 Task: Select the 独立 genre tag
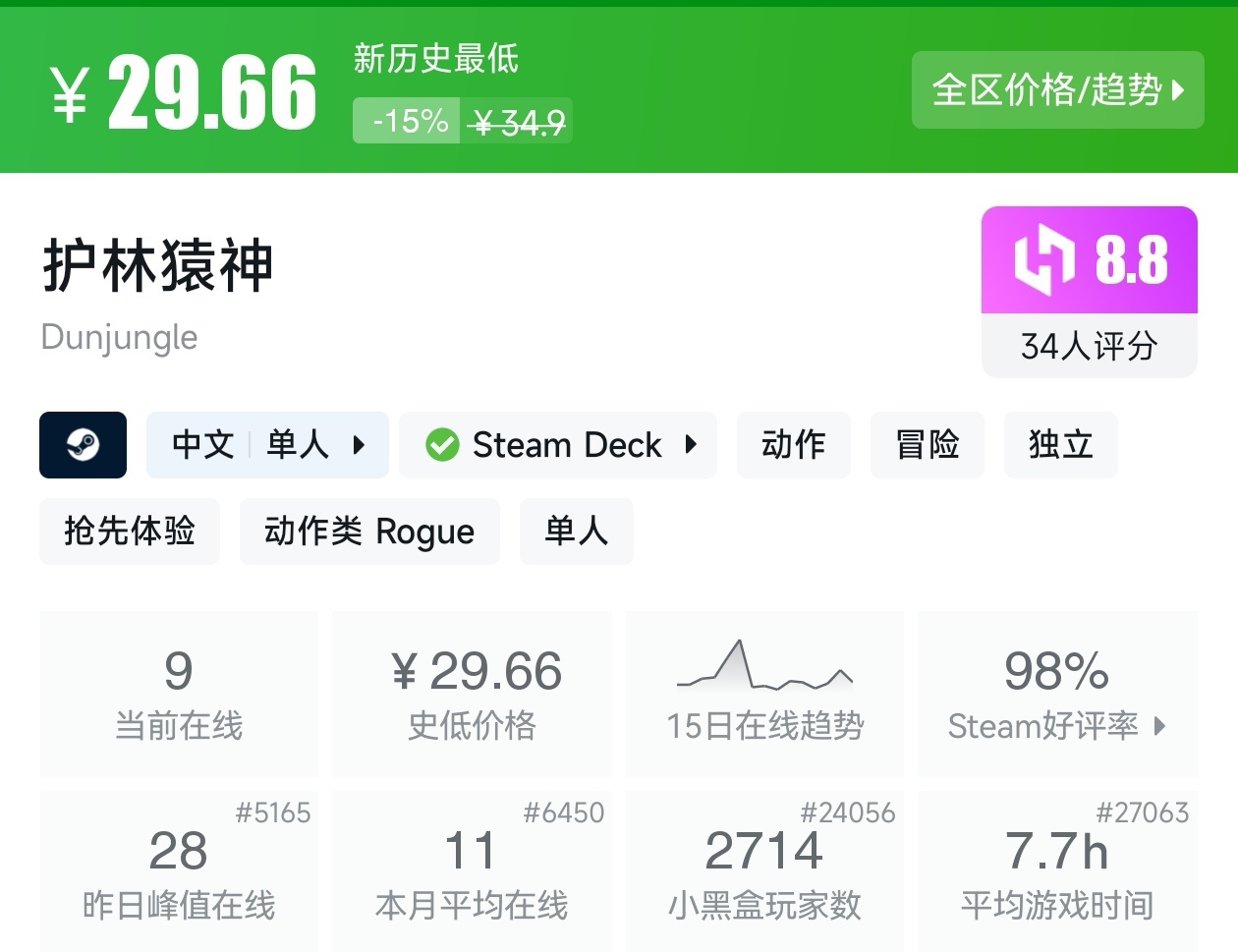pos(1060,445)
